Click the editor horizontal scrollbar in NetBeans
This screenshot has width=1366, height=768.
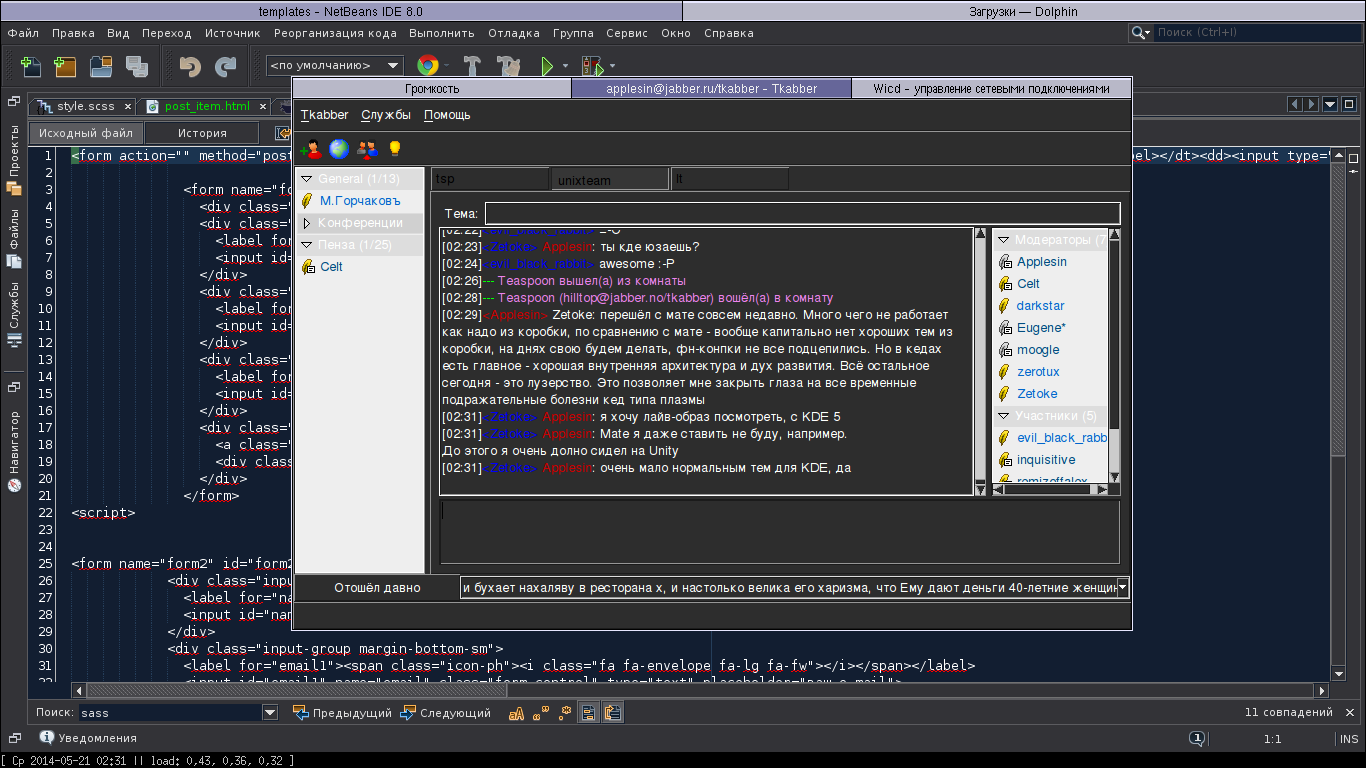click(x=701, y=690)
